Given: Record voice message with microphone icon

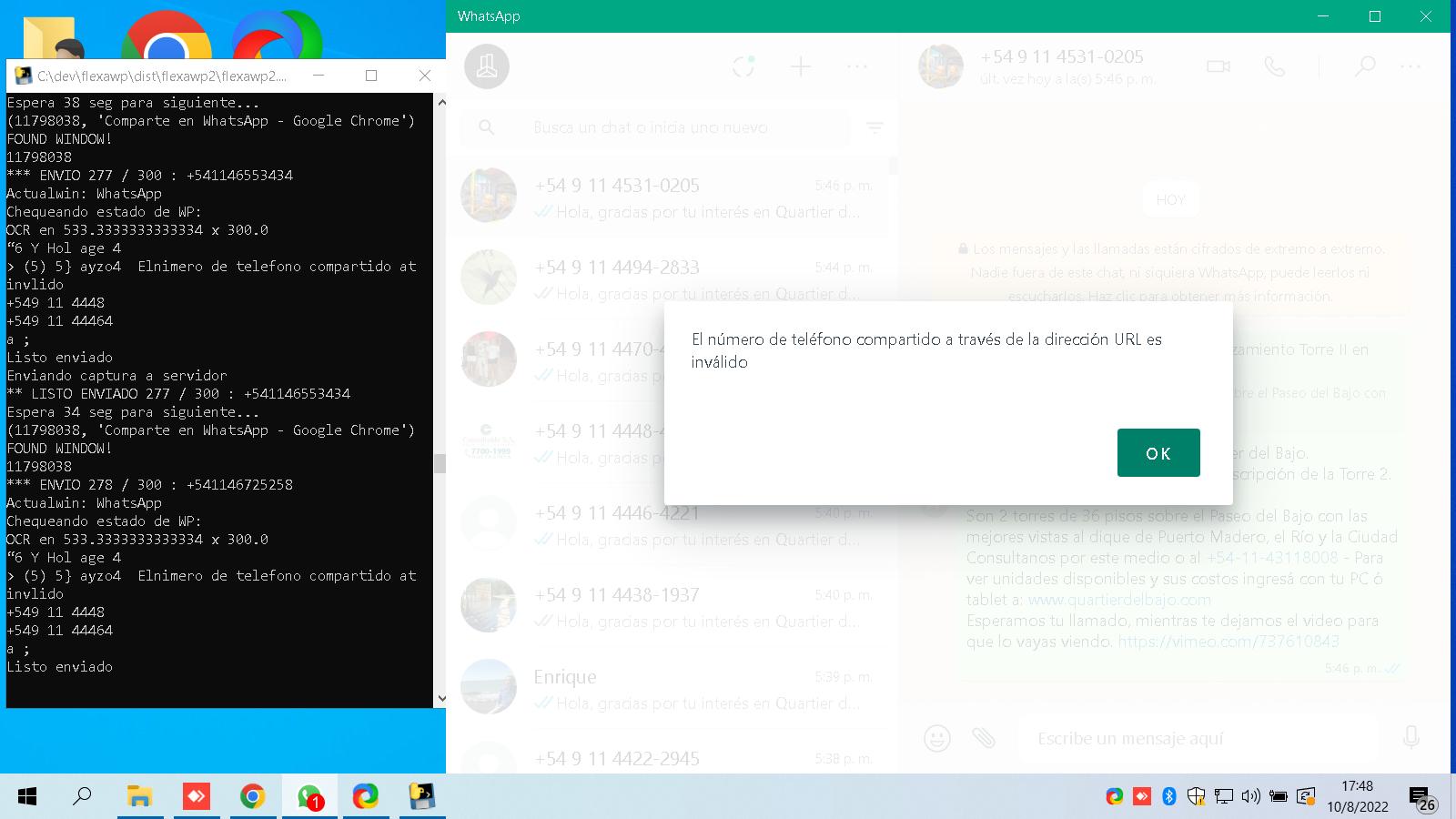Looking at the screenshot, I should pos(1411,738).
